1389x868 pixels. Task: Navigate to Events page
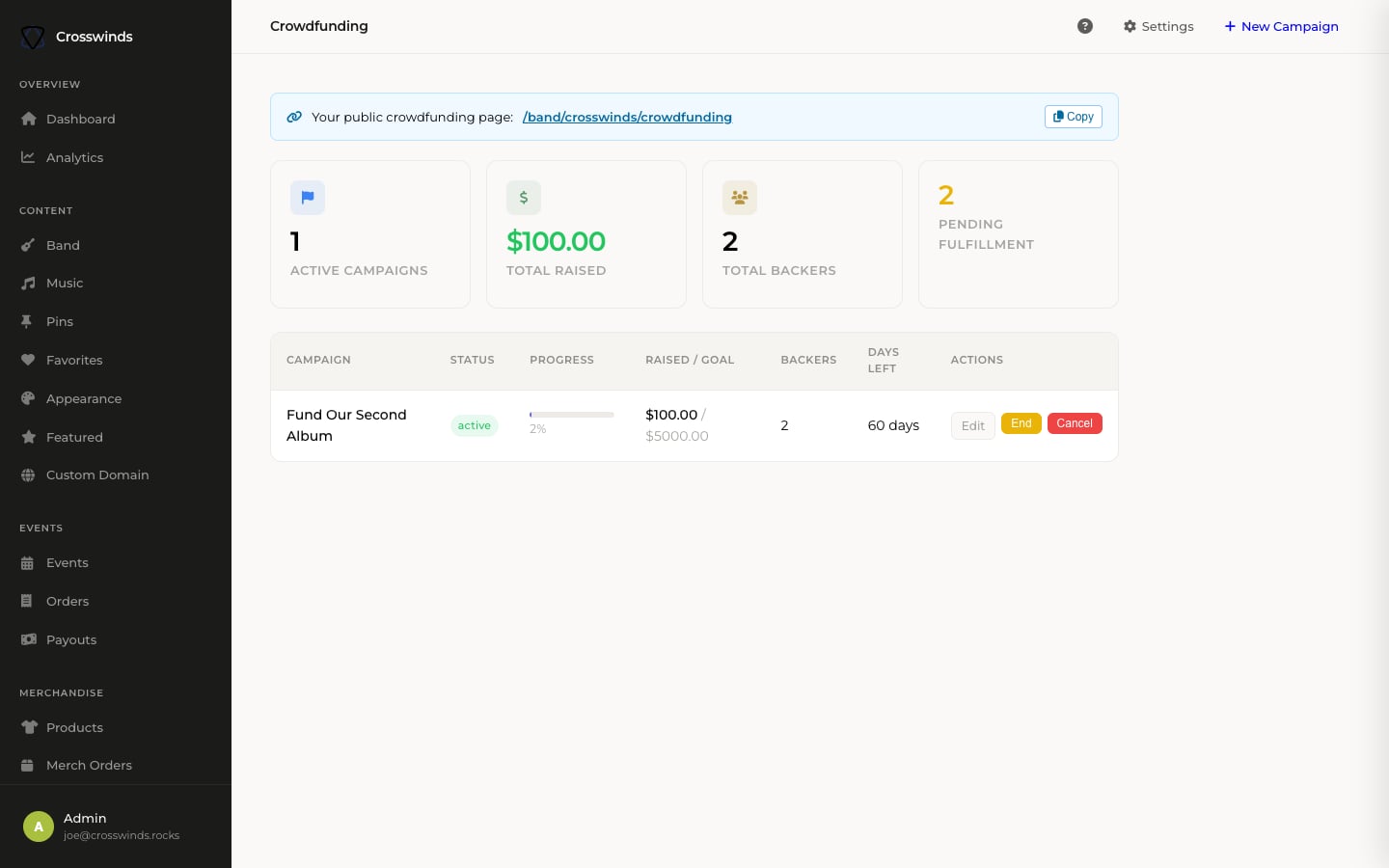pos(116,563)
